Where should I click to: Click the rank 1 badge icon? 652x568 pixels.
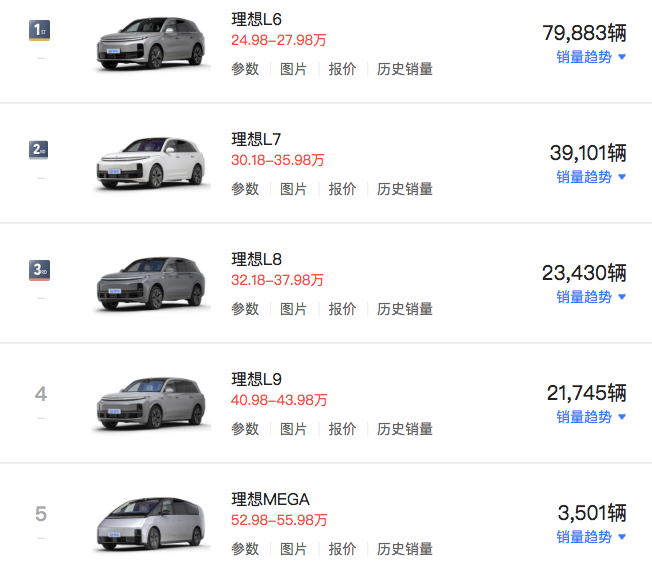point(40,31)
